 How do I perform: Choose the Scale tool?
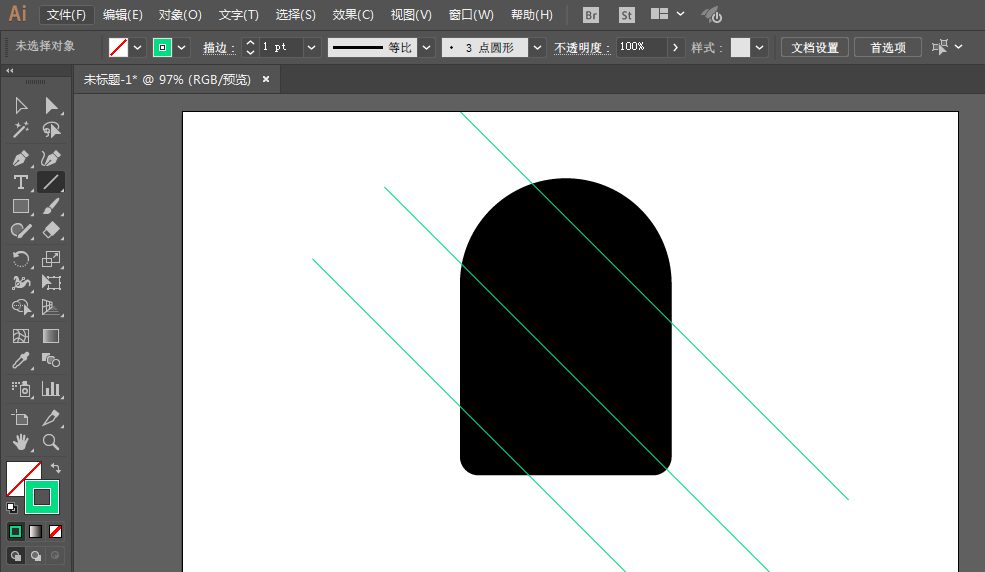(51, 259)
